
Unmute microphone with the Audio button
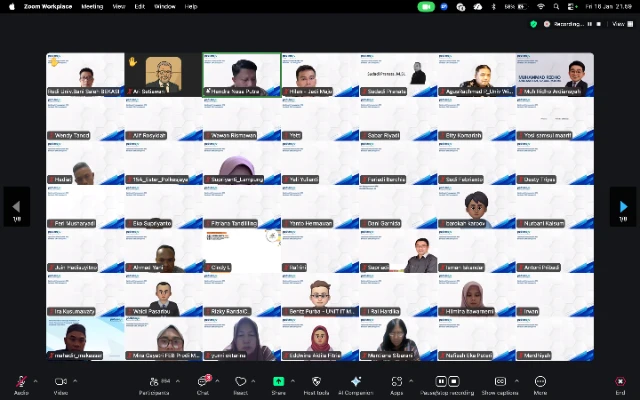click(x=21, y=385)
